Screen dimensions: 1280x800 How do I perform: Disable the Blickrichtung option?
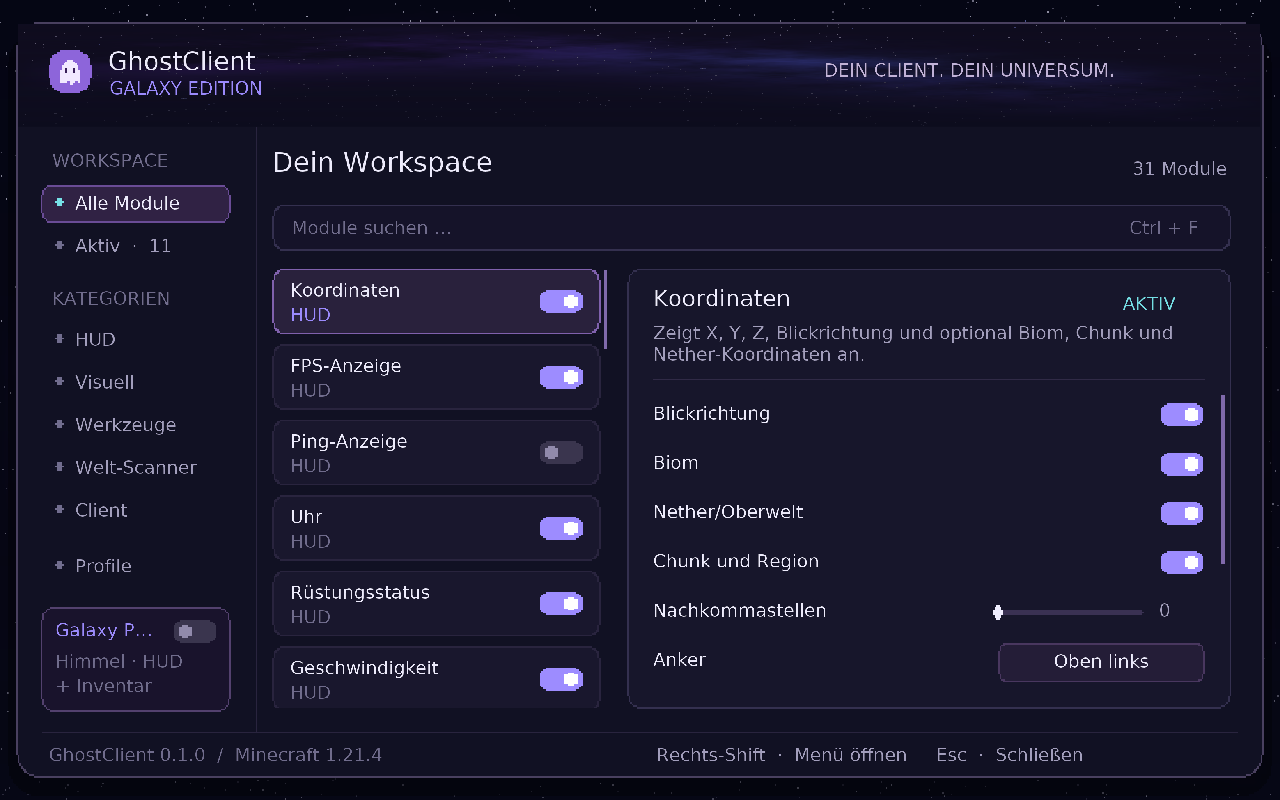1181,414
